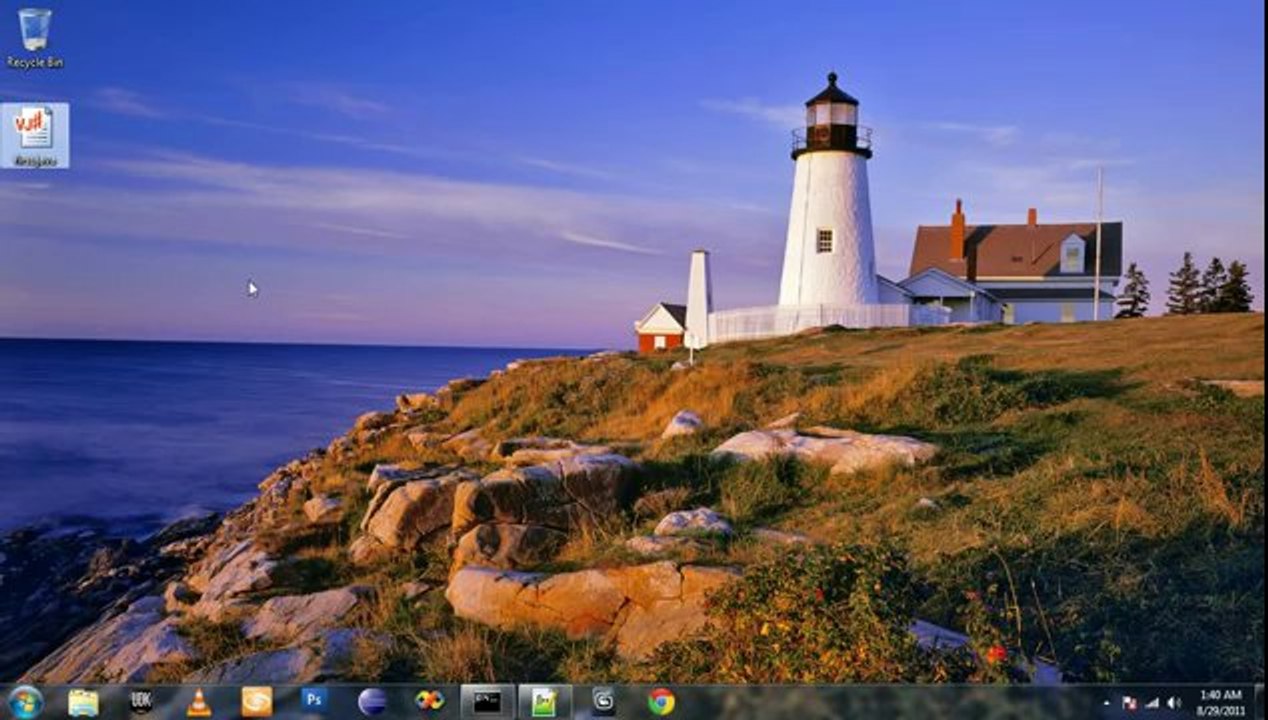Switch to the command prompt window
The image size is (1268, 720).
(x=488, y=702)
